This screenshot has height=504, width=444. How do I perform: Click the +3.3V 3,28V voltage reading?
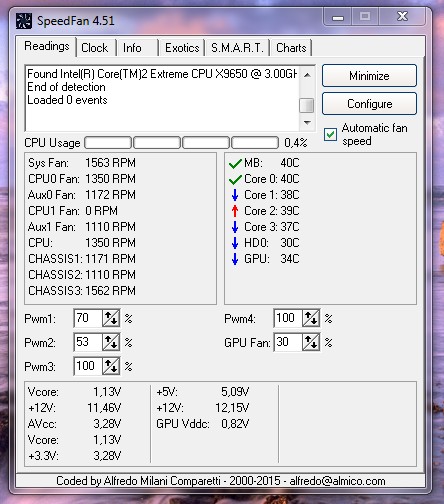74,456
